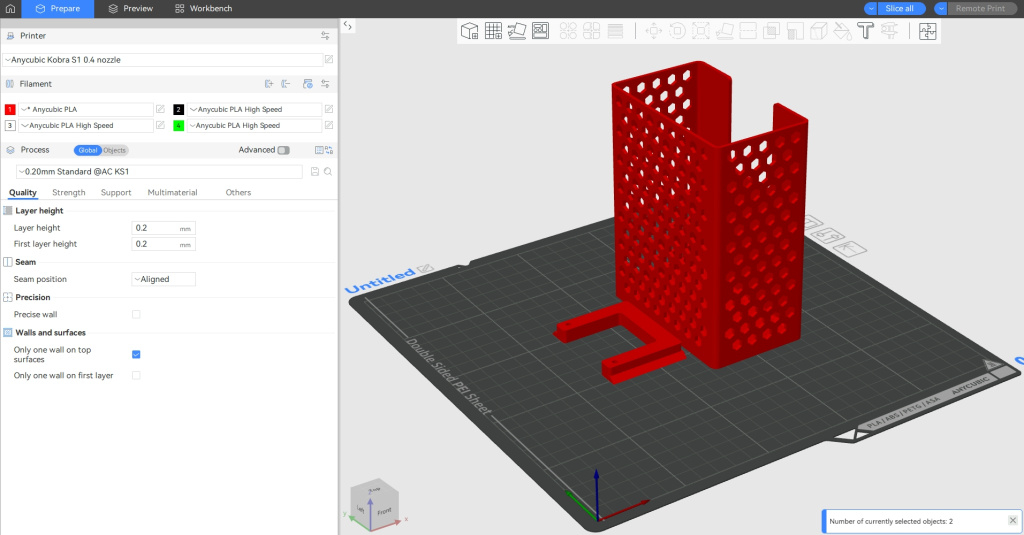The image size is (1024, 535).
Task: Click the Add plate grid icon
Action: (493, 31)
